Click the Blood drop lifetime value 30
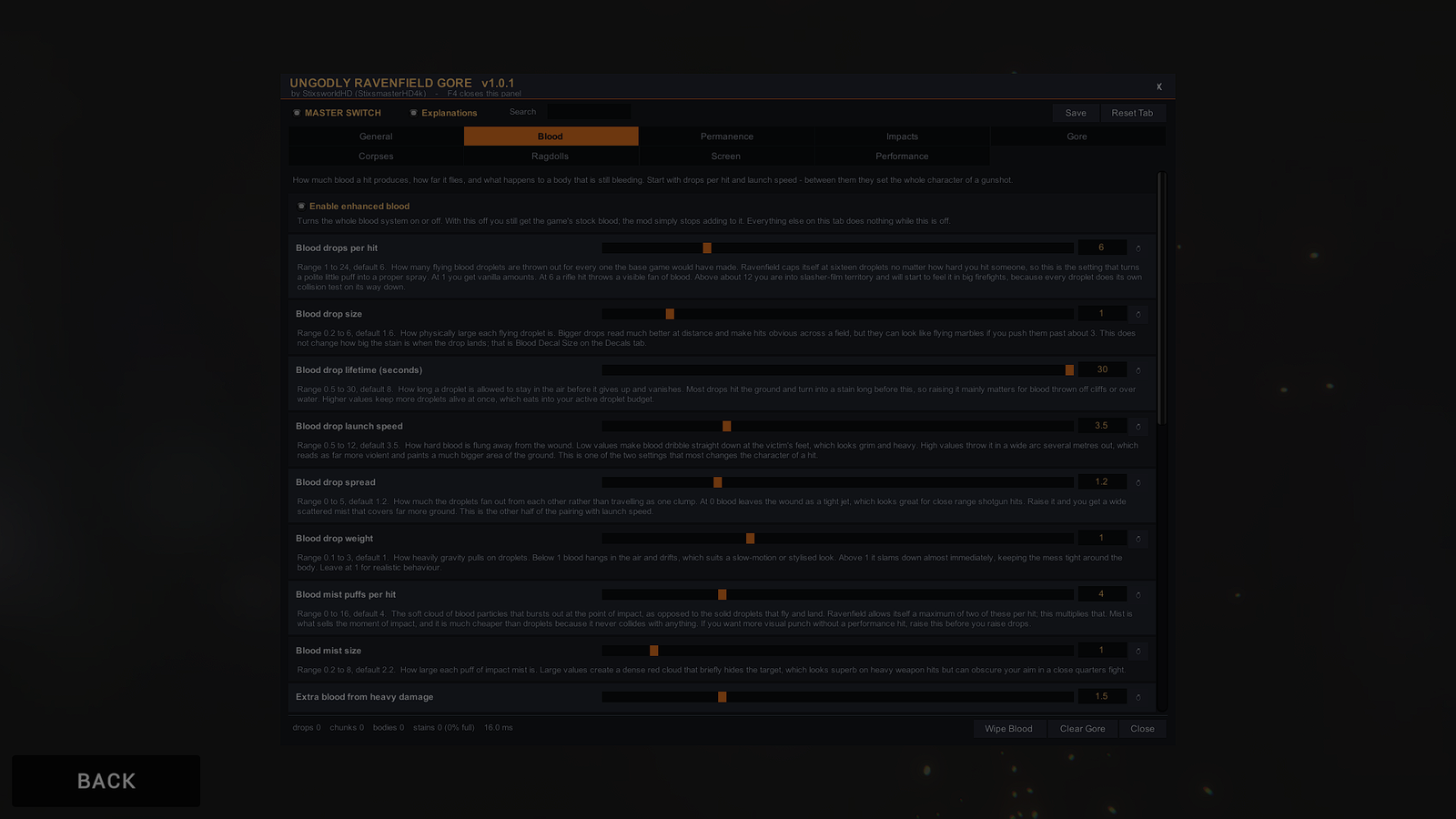Screen dimensions: 1456x819 [x=1102, y=369]
